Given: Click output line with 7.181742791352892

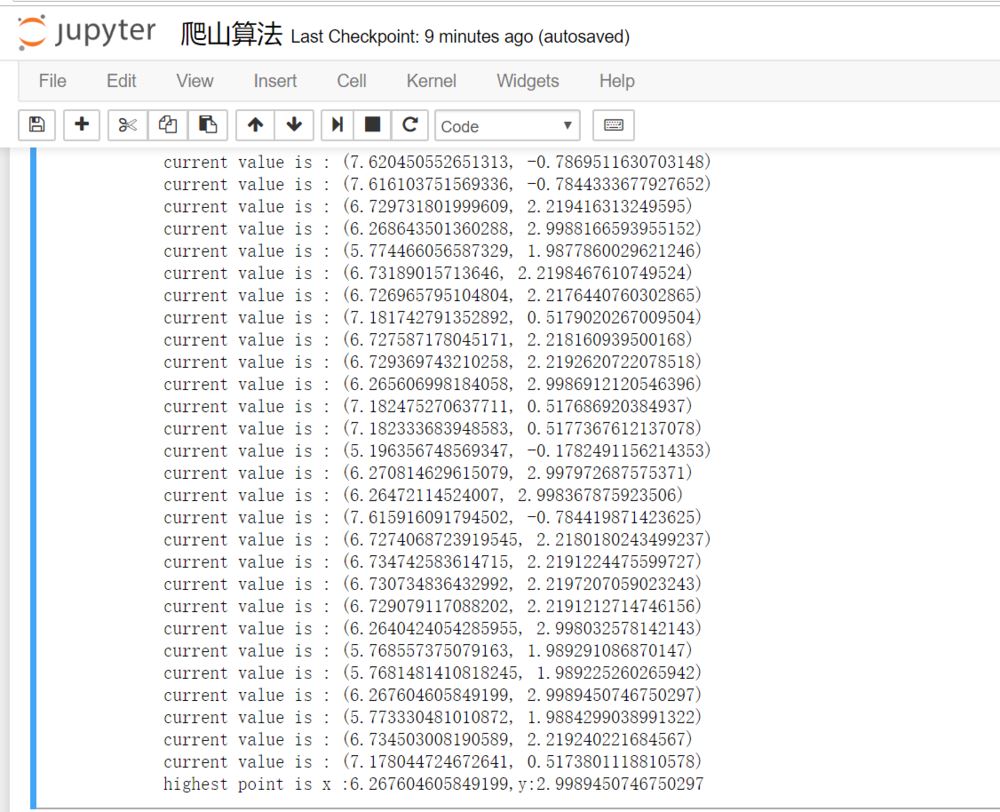Looking at the screenshot, I should [x=432, y=317].
